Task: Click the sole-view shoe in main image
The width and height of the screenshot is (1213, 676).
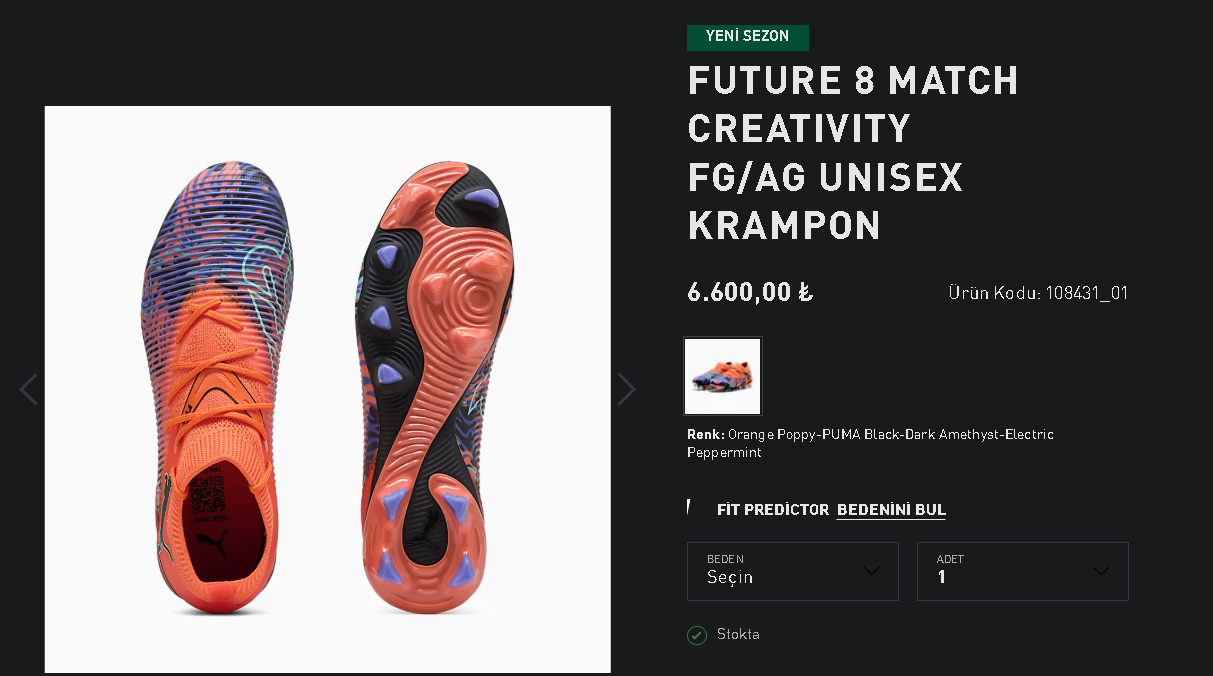Action: tap(435, 390)
